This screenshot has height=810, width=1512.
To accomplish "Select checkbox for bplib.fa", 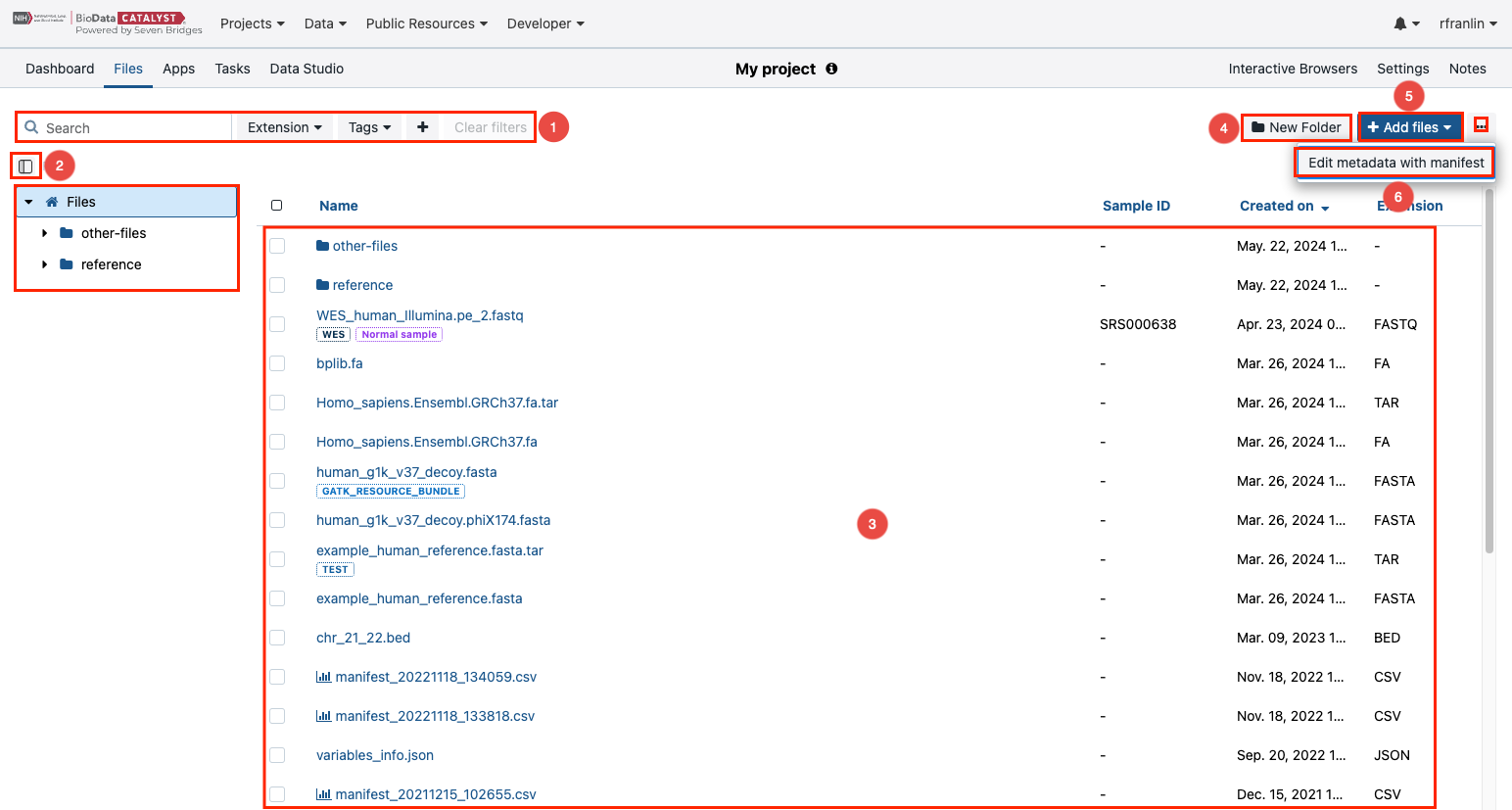I will click(277, 363).
